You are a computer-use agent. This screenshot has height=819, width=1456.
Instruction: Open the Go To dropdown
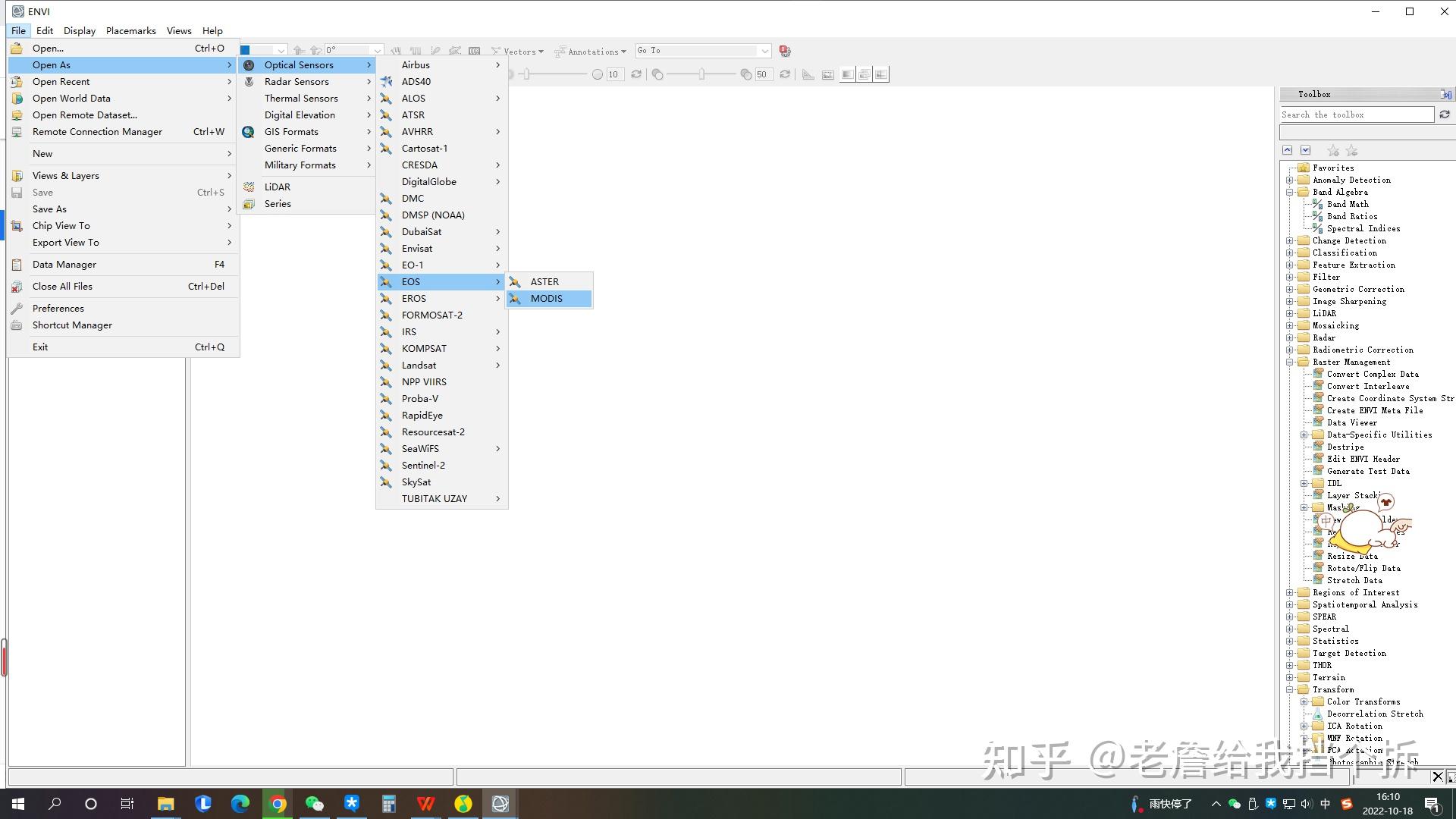tap(764, 51)
